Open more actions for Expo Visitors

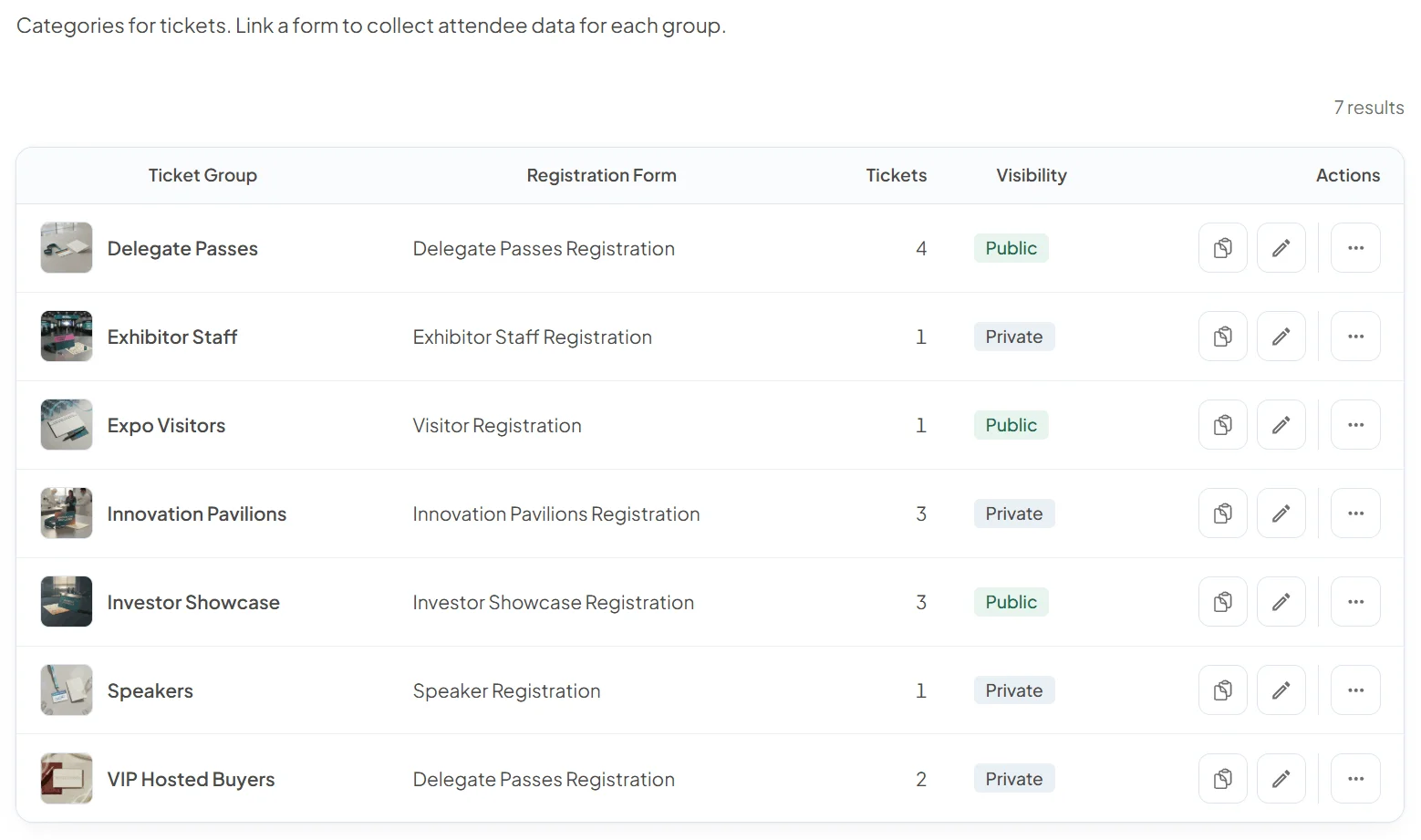pos(1355,425)
